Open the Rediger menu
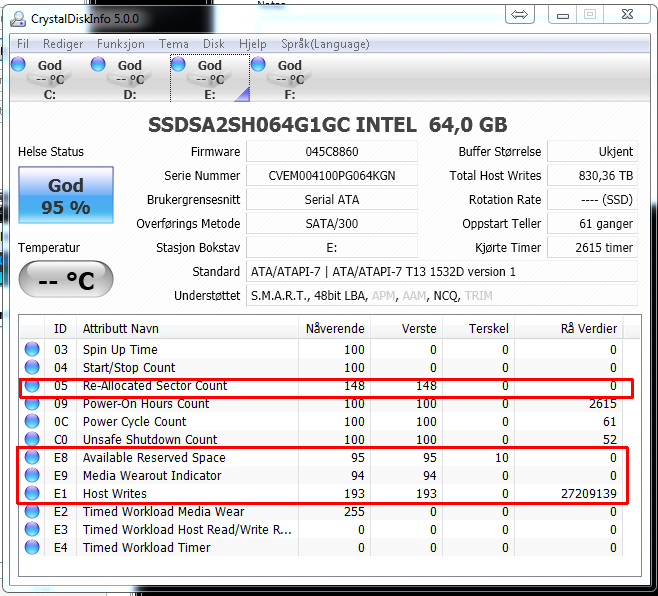This screenshot has height=596, width=658. coord(63,44)
